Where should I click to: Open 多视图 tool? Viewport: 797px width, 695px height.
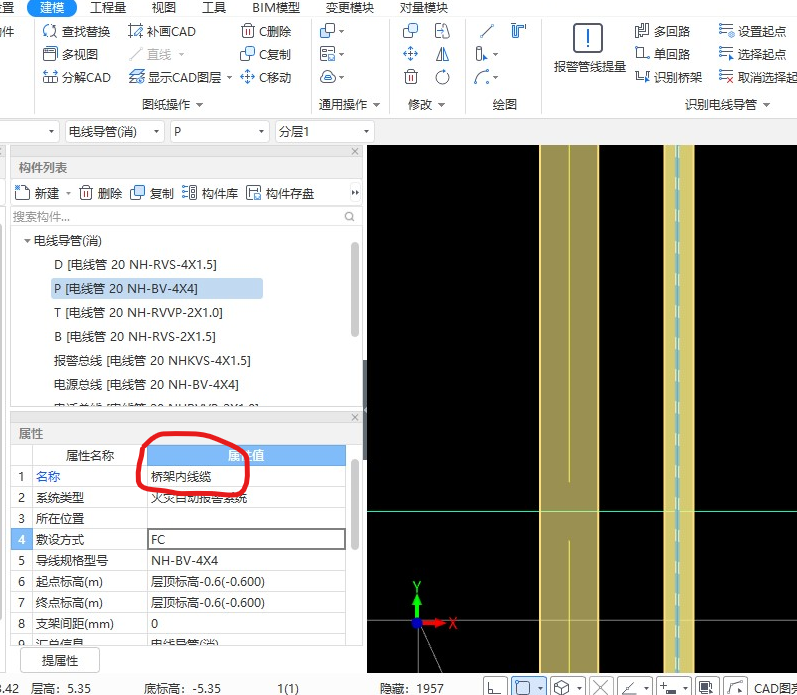[71, 54]
